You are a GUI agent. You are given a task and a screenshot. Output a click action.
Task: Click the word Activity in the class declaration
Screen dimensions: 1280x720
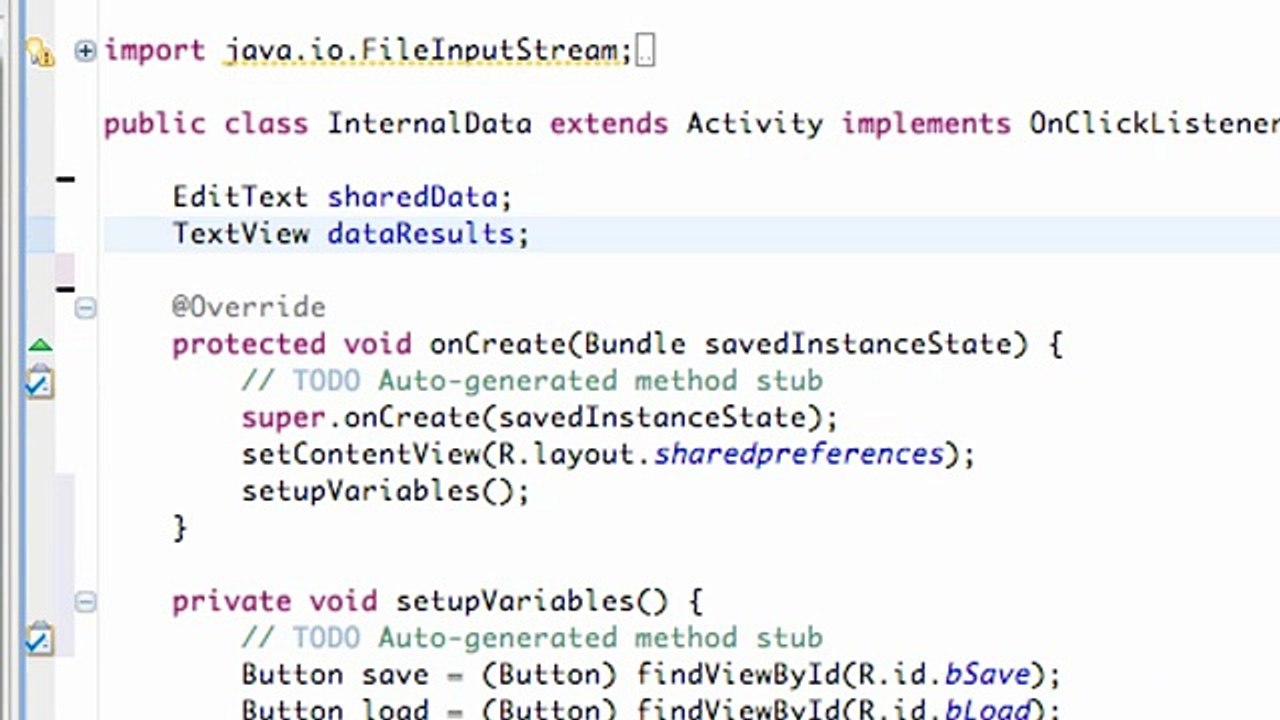click(x=754, y=124)
